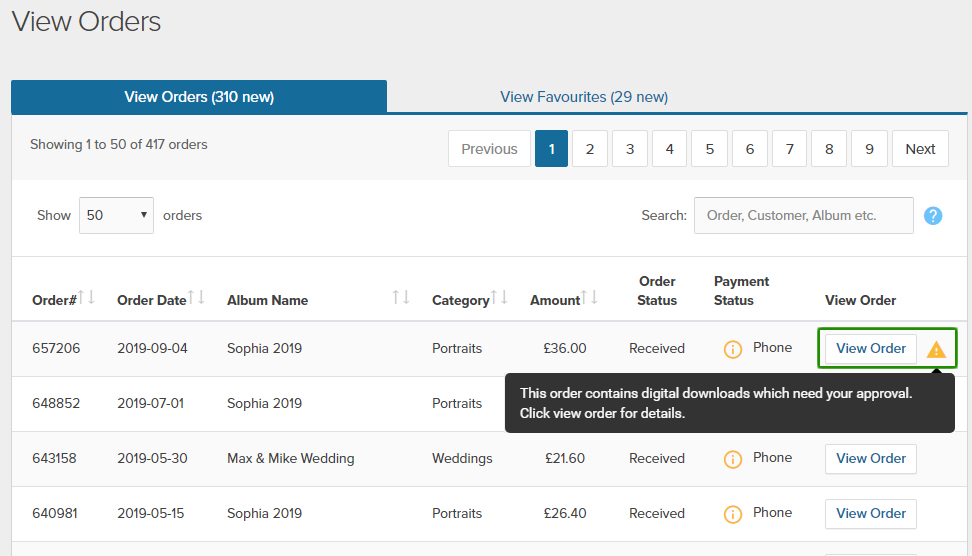Click View Order for order 640981
Viewport: 972px width, 556px height.
(870, 514)
